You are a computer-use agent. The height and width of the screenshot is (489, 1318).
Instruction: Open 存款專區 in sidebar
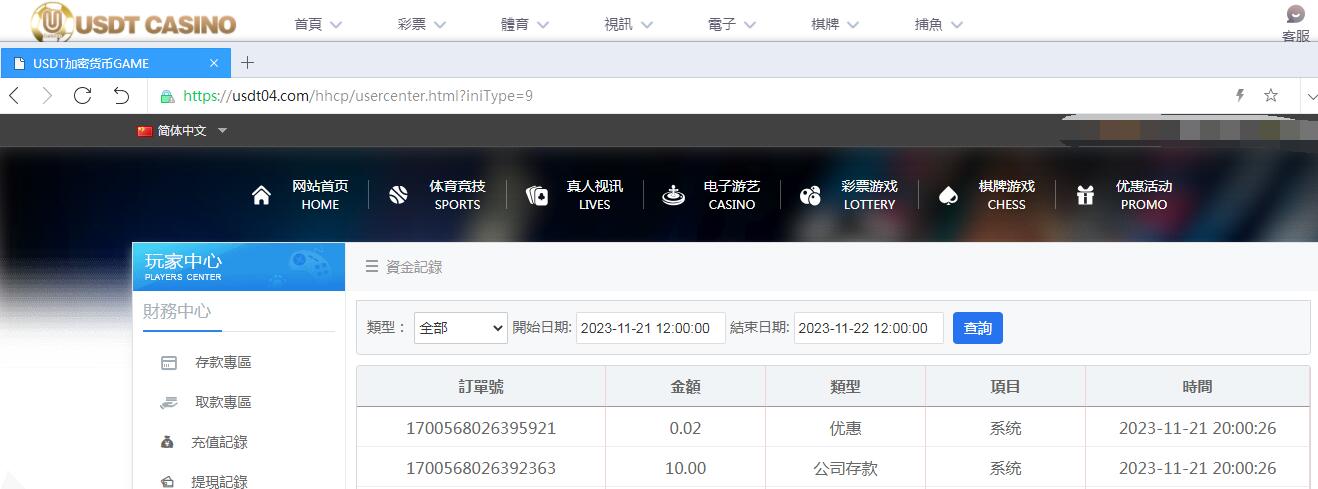223,363
